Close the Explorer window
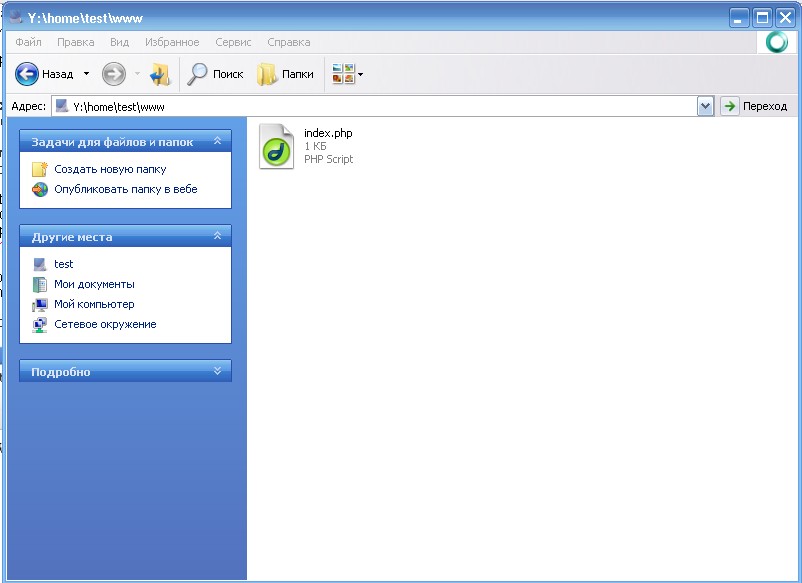802x583 pixels. click(785, 18)
